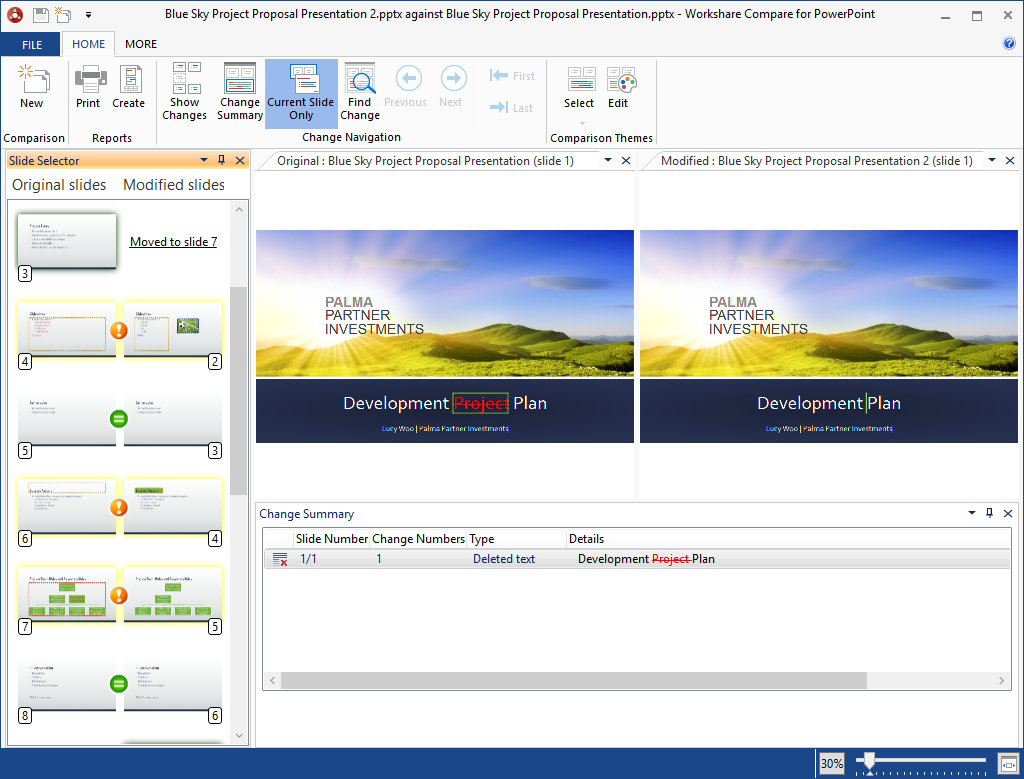1024x779 pixels.
Task: Print the comparison report
Action: (88, 87)
